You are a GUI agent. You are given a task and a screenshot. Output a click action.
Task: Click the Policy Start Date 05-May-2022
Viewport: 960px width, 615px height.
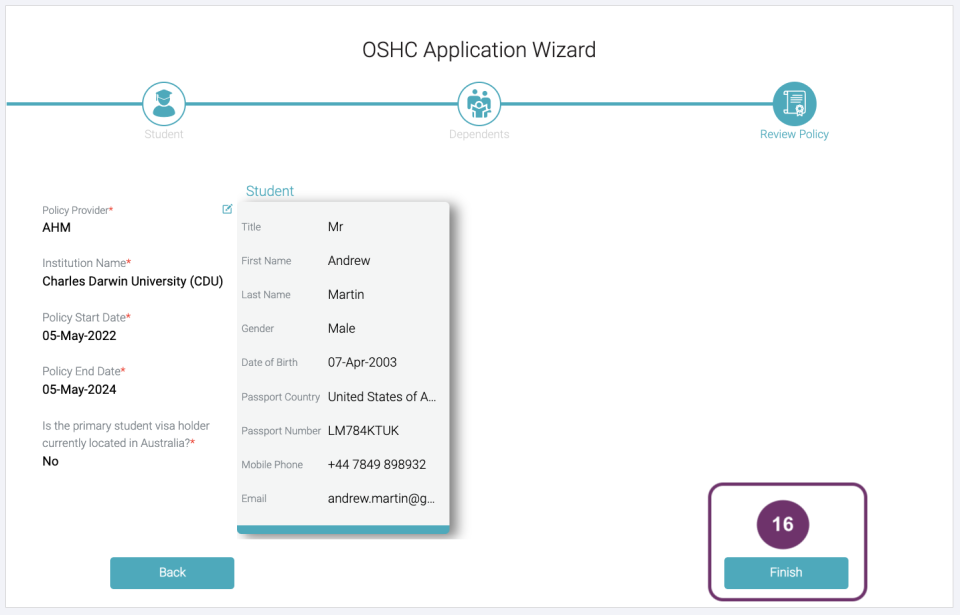tap(79, 335)
